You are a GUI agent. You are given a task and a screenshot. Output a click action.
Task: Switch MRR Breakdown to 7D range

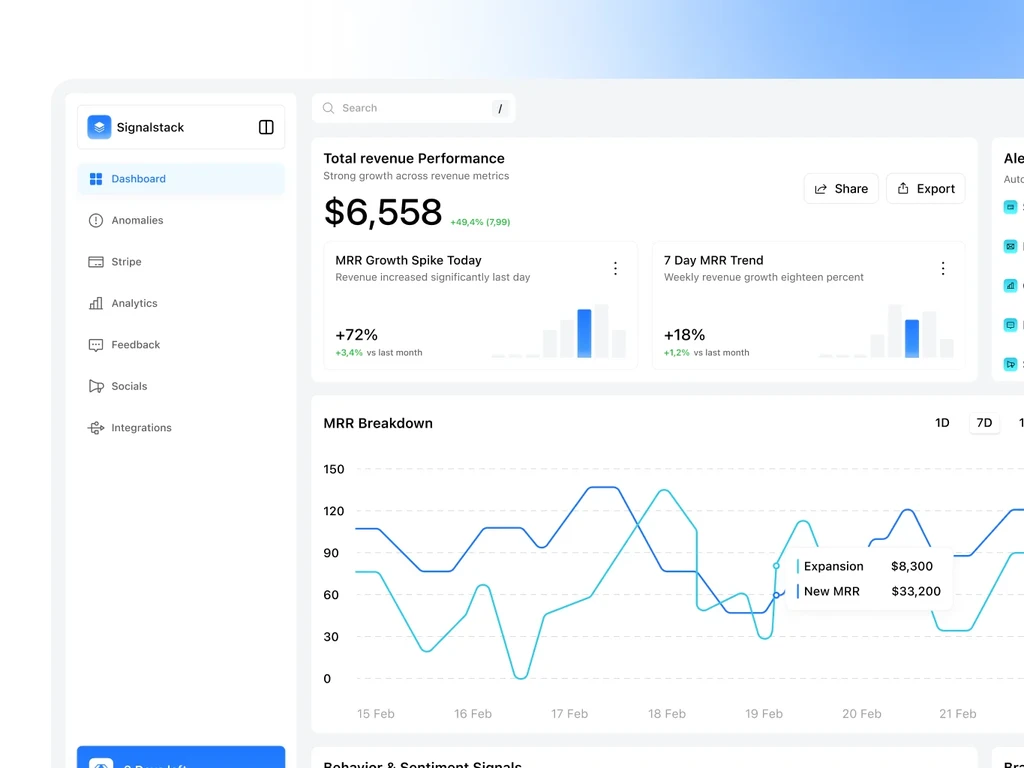click(x=984, y=423)
